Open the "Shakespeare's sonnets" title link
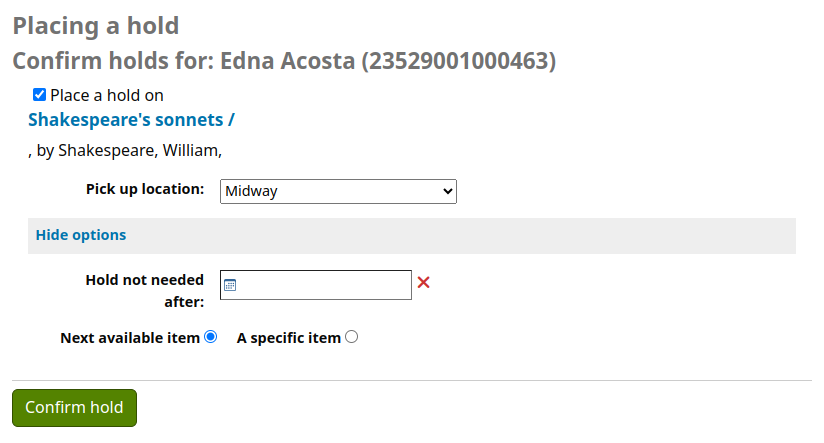This screenshot has width=824, height=443. point(131,120)
